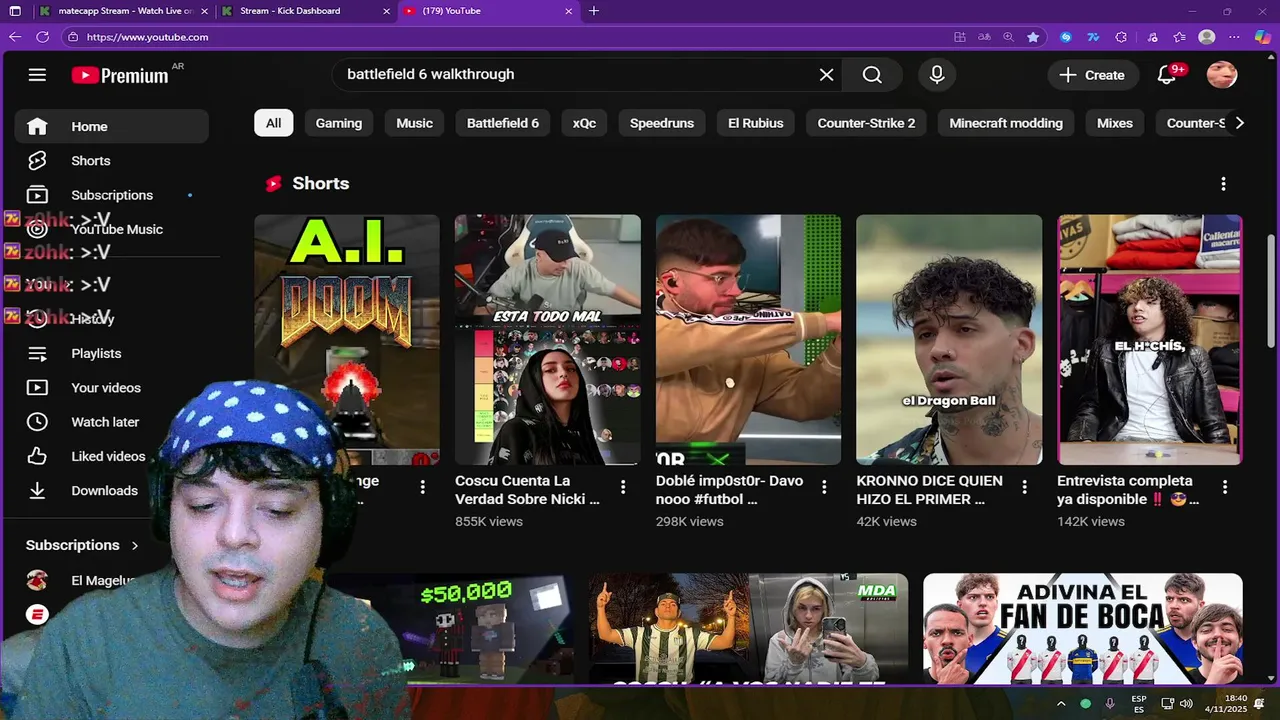Select the All filter chip

coord(273,123)
